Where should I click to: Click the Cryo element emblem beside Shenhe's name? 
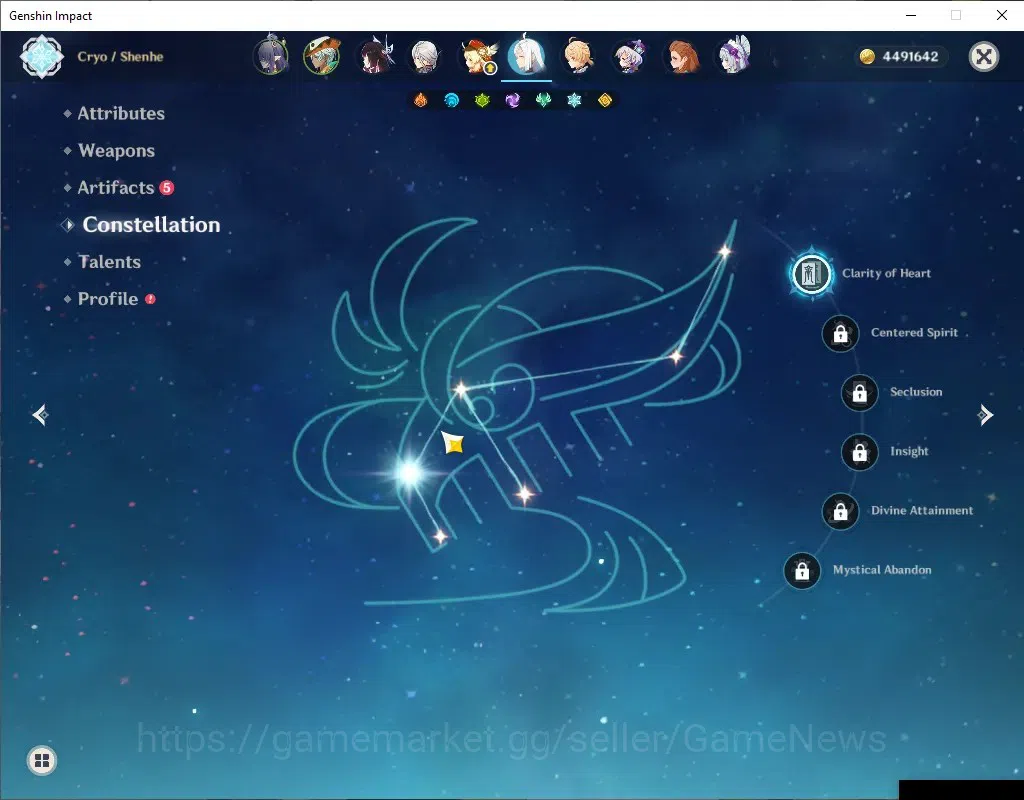pos(42,57)
